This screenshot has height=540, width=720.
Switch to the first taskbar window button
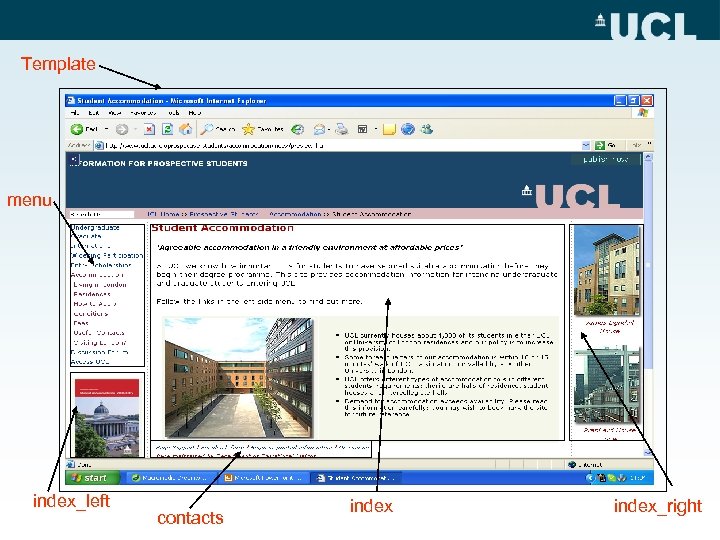[171, 478]
